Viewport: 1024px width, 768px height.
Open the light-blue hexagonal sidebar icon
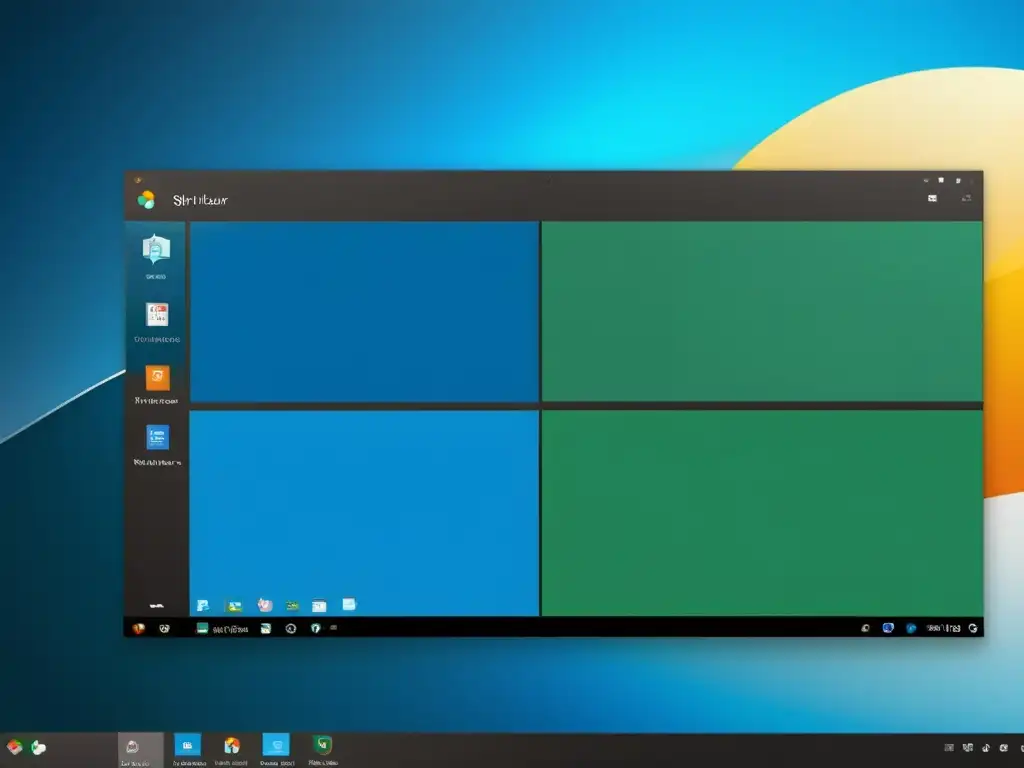click(x=156, y=249)
